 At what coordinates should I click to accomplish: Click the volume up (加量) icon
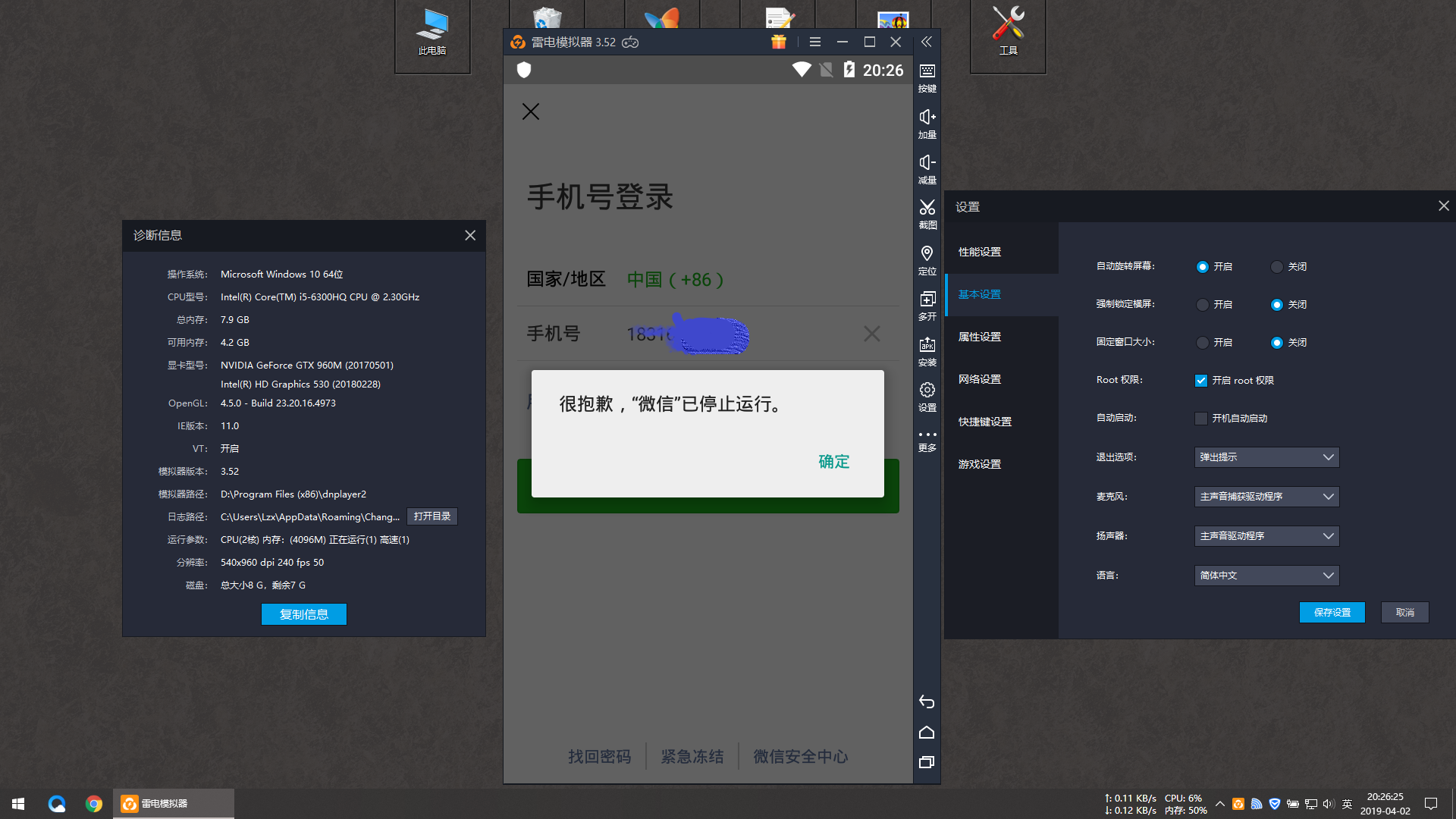[x=927, y=118]
